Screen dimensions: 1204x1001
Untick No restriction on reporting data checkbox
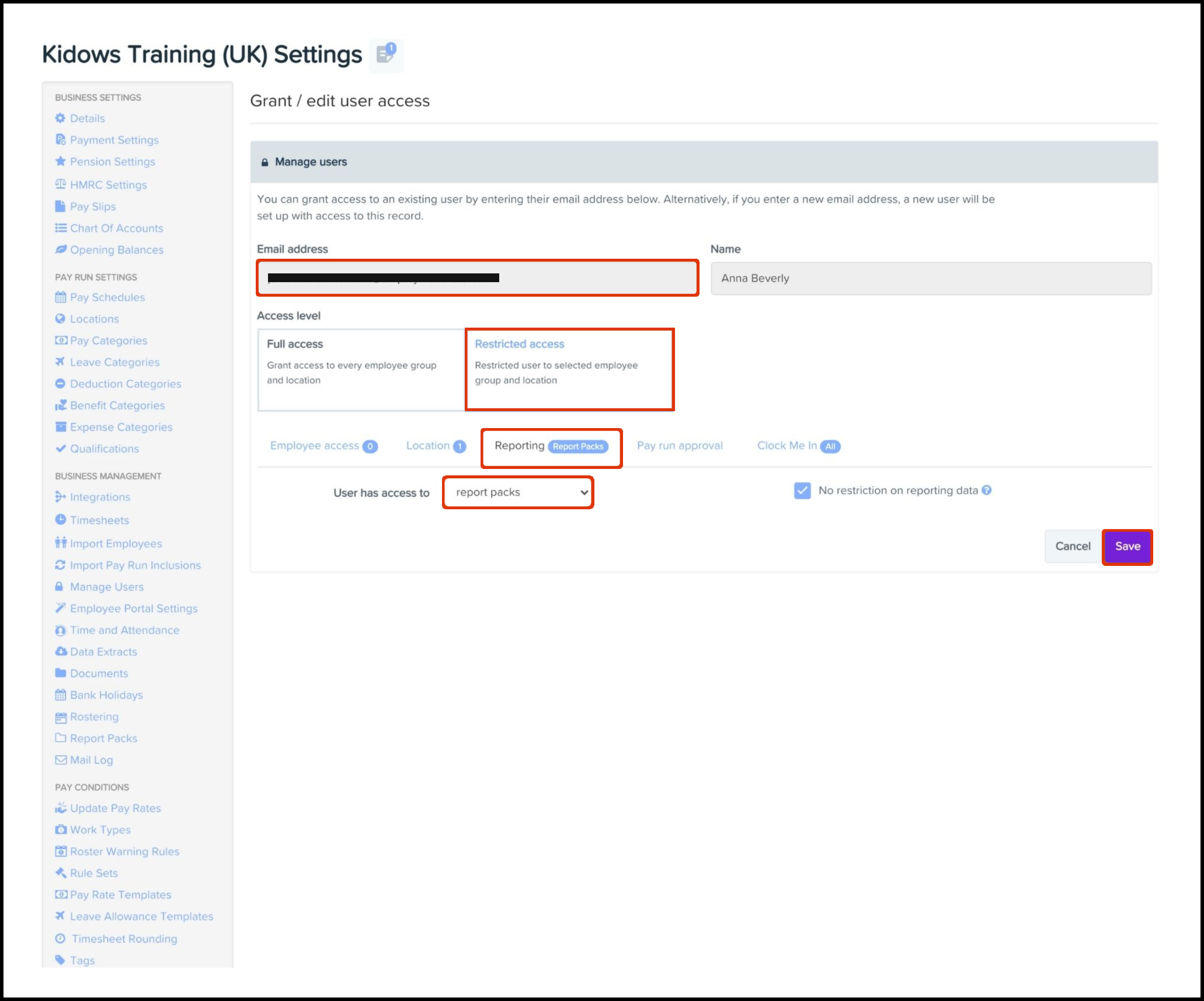(x=802, y=491)
